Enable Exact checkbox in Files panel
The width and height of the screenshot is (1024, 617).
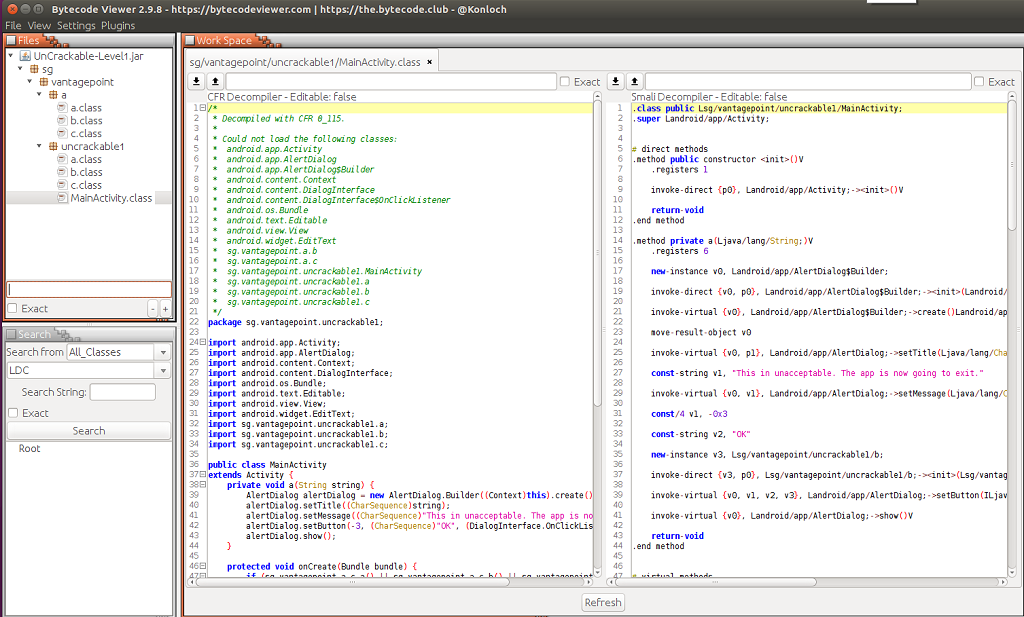coord(13,309)
